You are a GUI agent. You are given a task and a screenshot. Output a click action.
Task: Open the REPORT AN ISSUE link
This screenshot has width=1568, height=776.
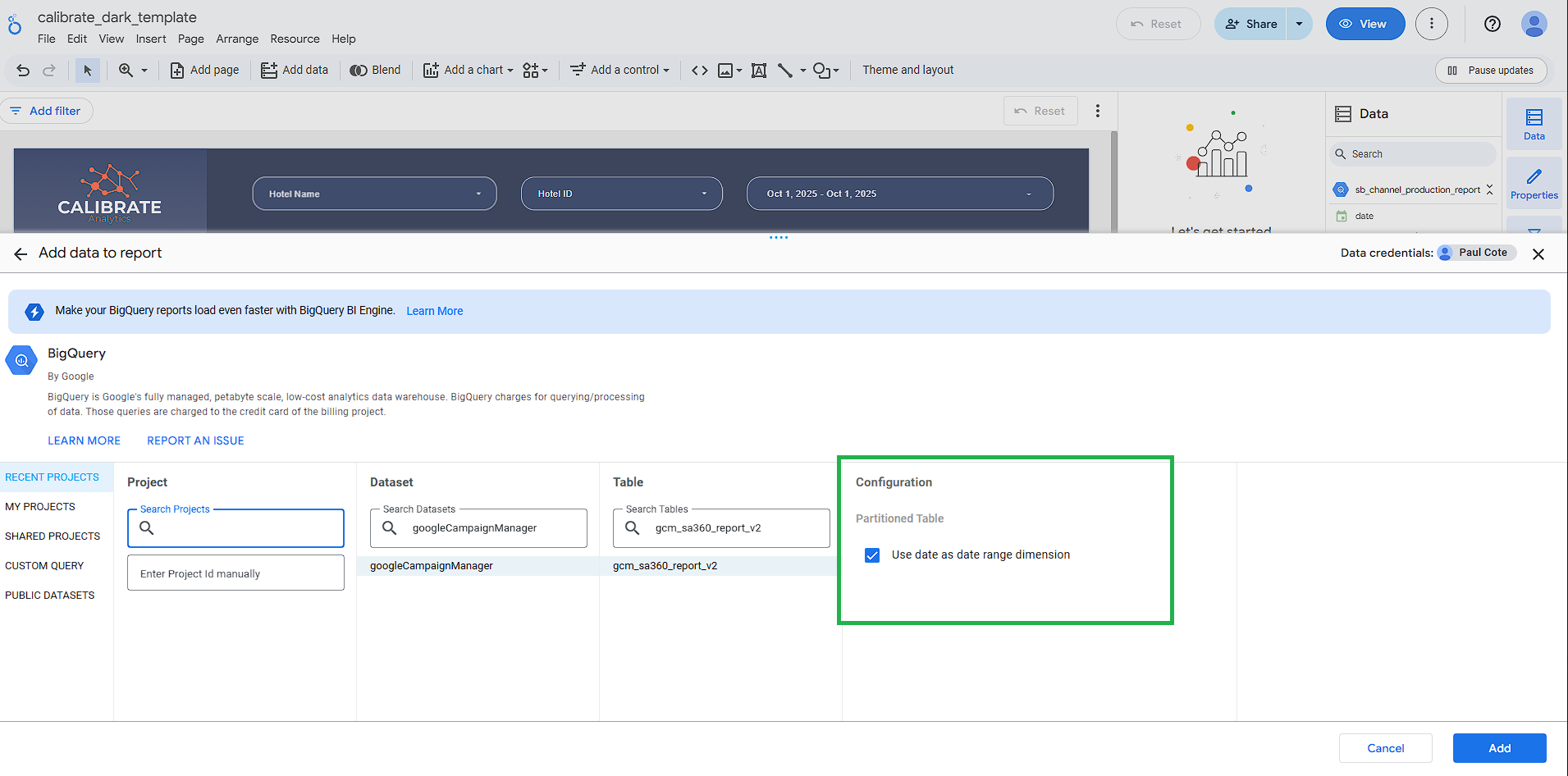195,440
